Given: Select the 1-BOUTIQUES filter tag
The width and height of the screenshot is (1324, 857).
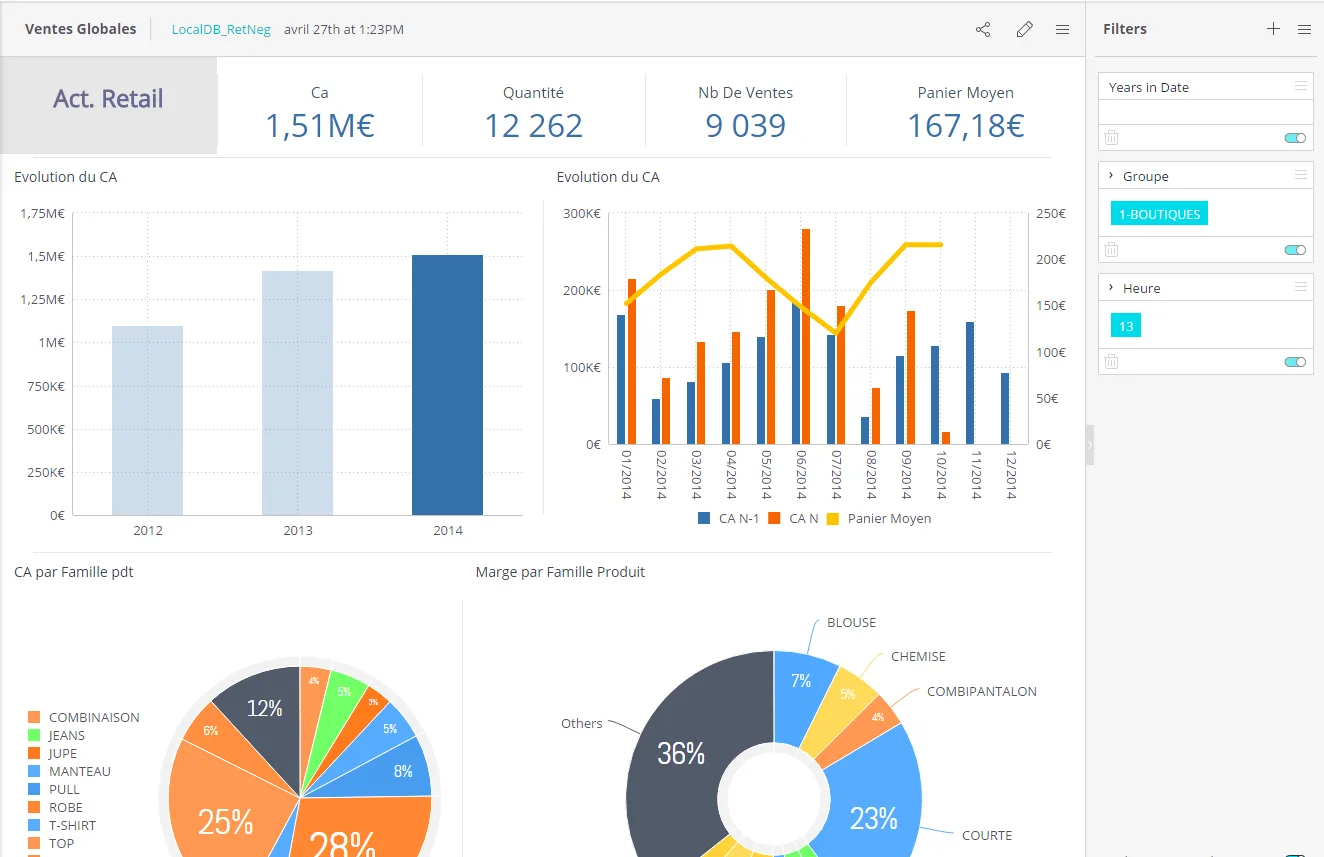Looking at the screenshot, I should [1159, 214].
